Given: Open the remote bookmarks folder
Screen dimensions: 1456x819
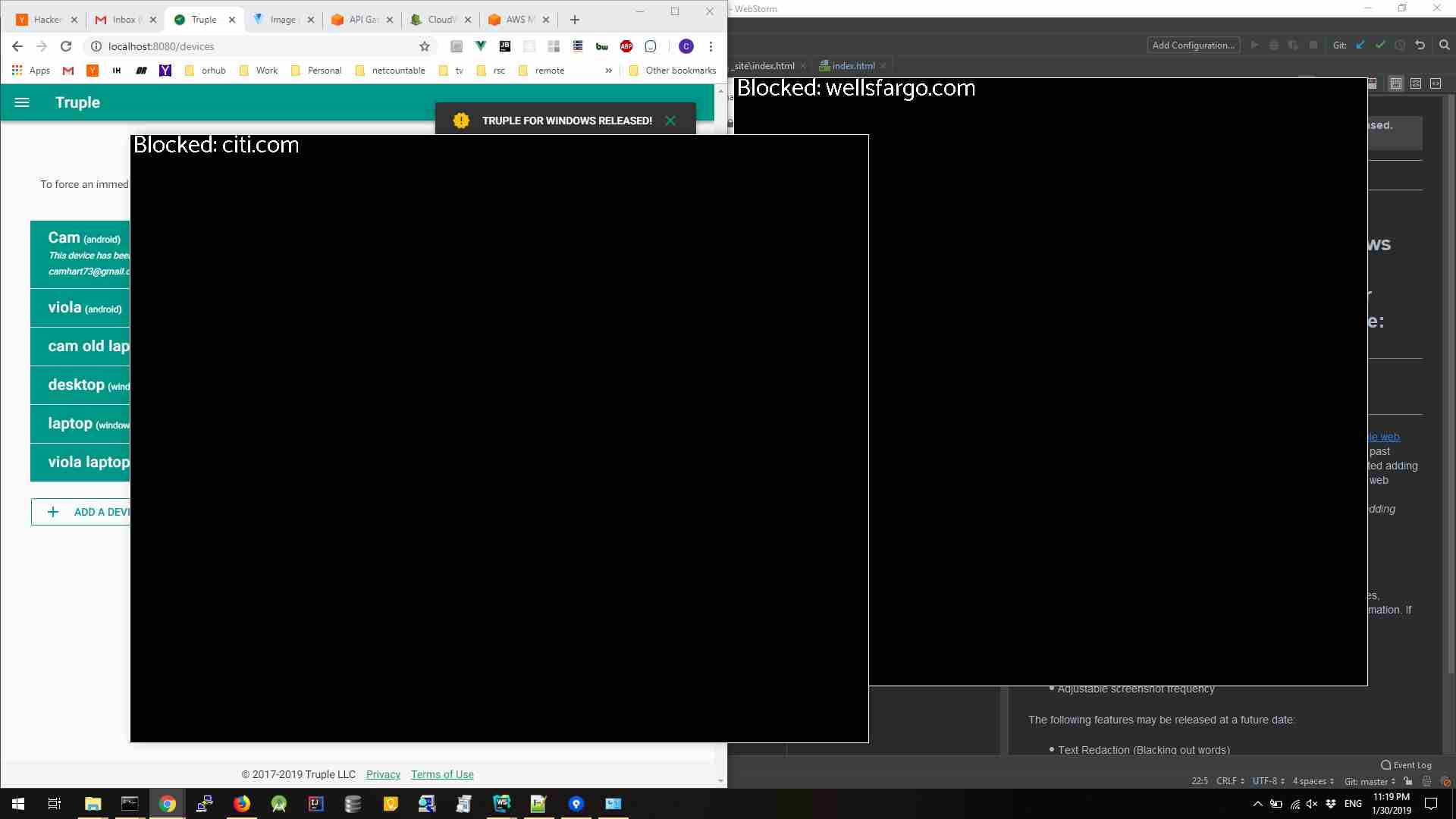Looking at the screenshot, I should coord(541,71).
